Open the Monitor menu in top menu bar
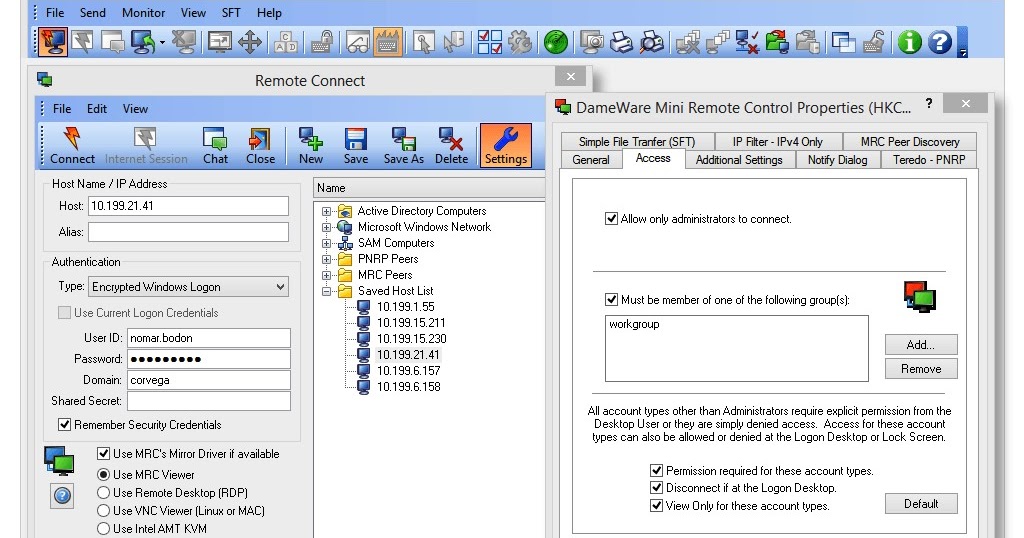Viewport: 1024px width, 538px height. 144,12
